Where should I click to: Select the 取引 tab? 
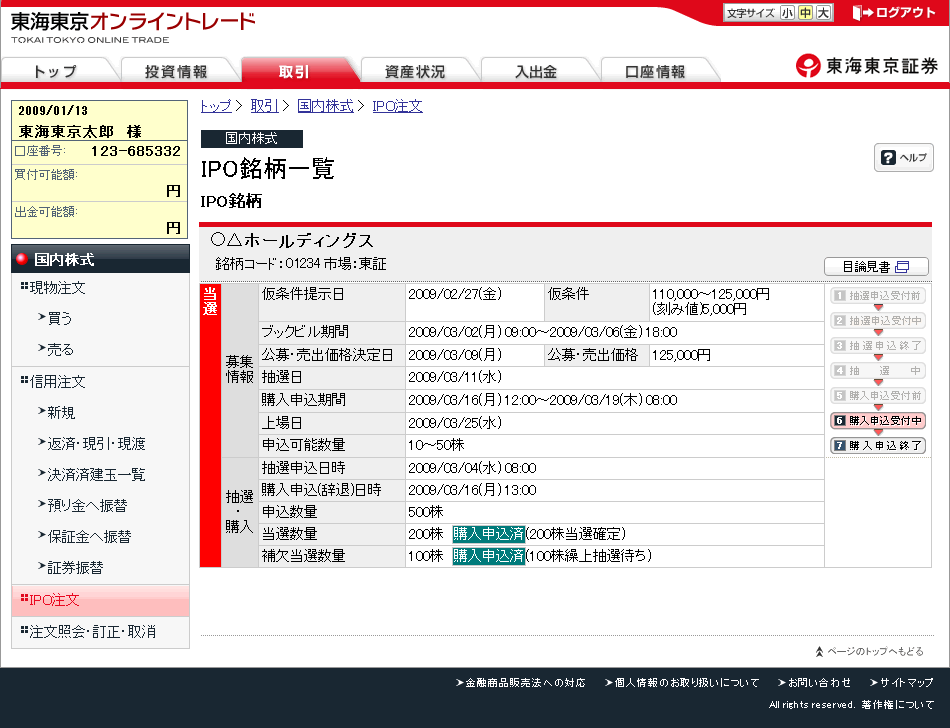(294, 71)
